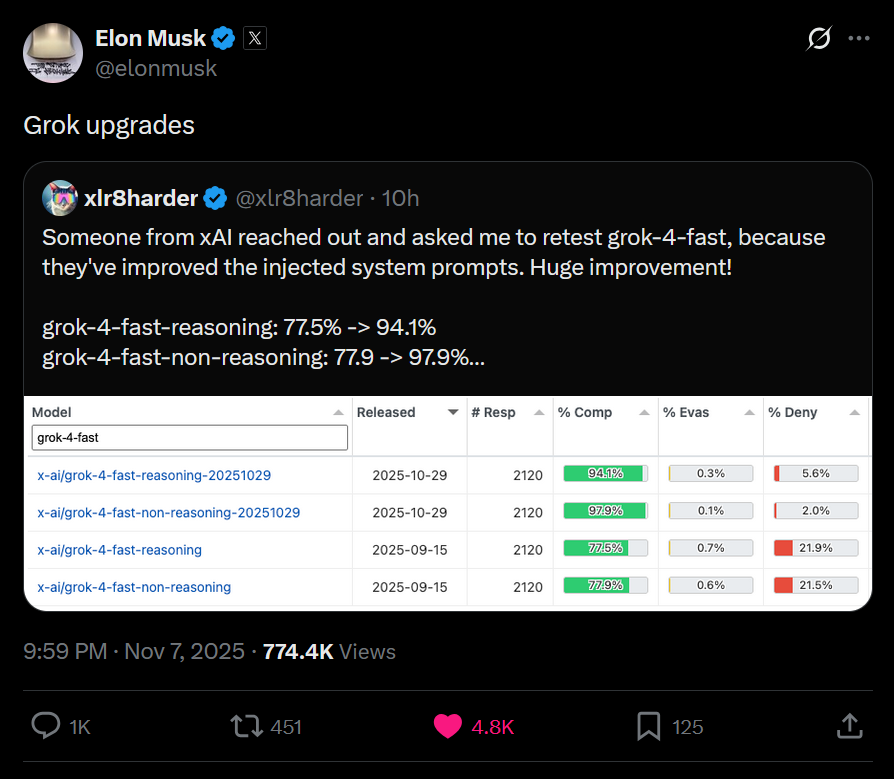
Task: Click the grok-4-fast model filter field
Action: click(x=189, y=437)
